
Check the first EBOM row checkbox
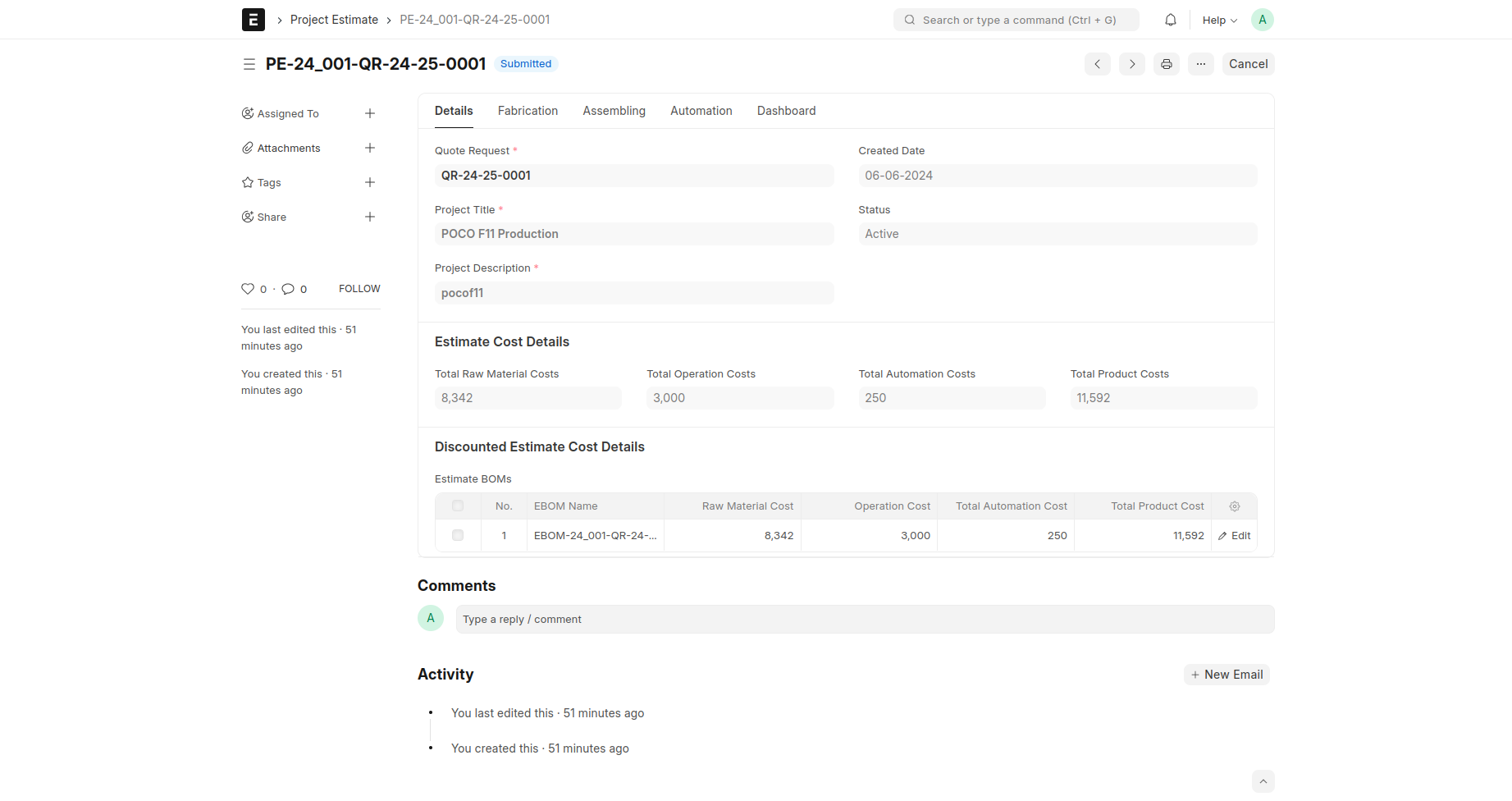click(458, 535)
